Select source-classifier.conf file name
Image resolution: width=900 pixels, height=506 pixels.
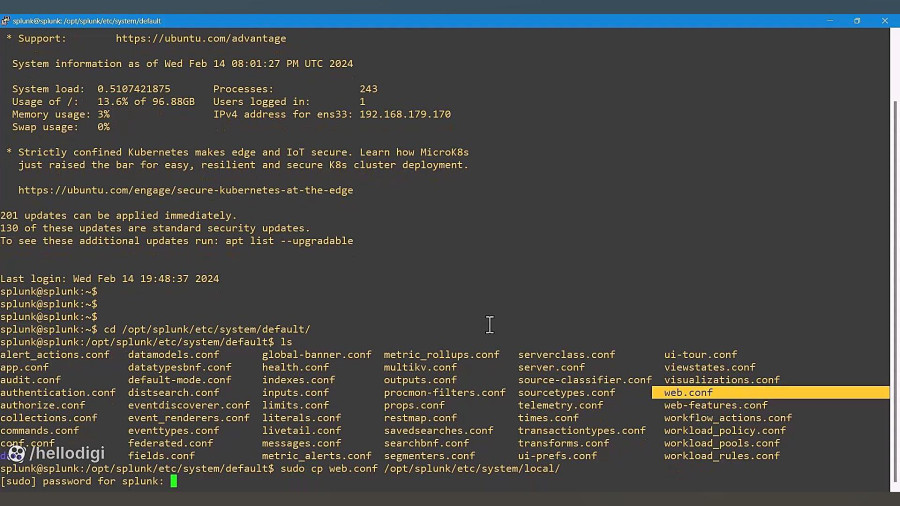[x=585, y=380]
